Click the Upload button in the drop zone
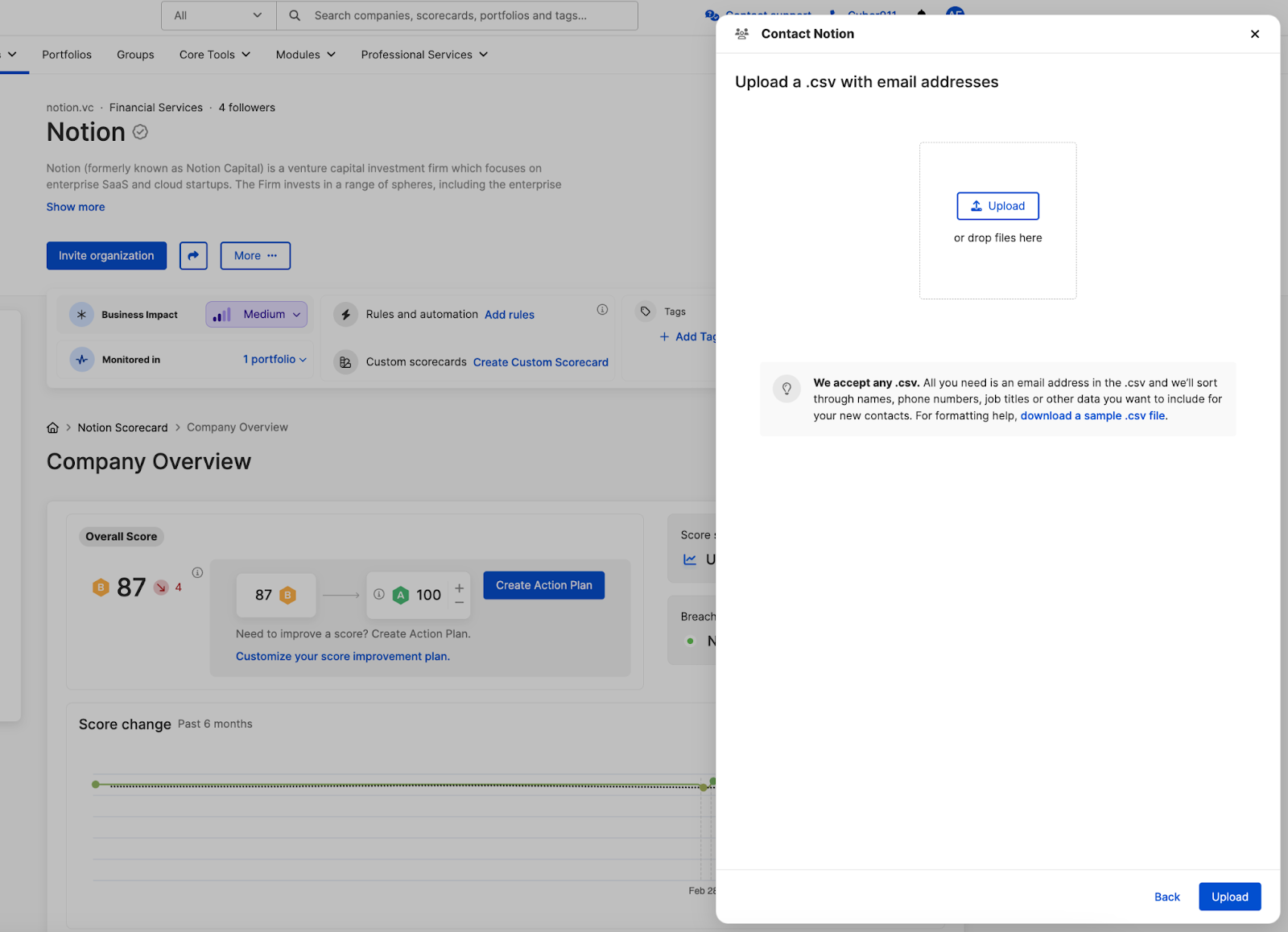1288x932 pixels. [x=997, y=206]
